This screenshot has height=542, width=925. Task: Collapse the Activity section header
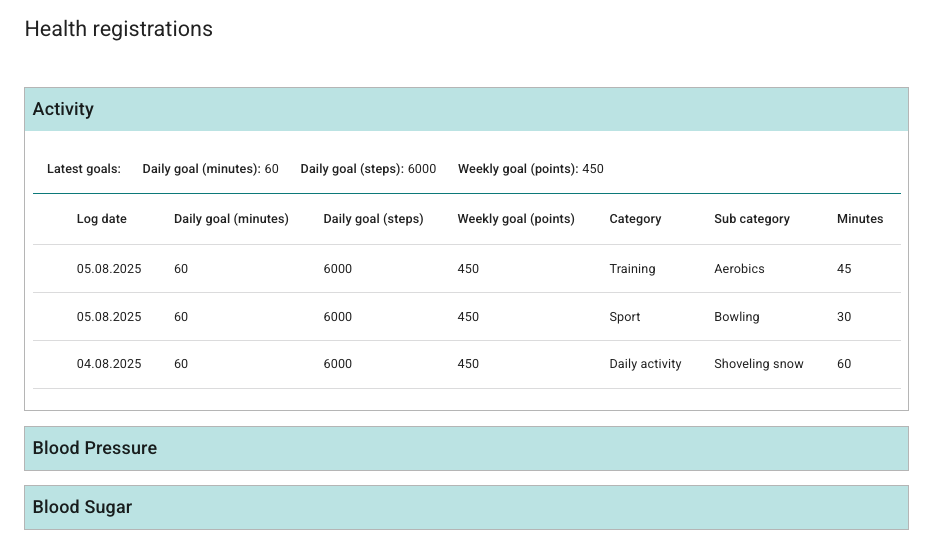tap(466, 109)
